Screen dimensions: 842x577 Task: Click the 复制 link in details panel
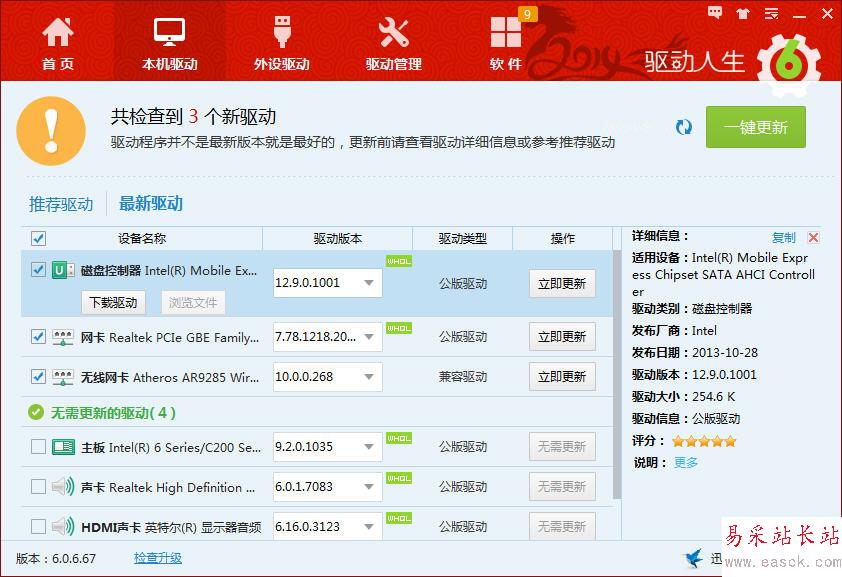click(783, 237)
